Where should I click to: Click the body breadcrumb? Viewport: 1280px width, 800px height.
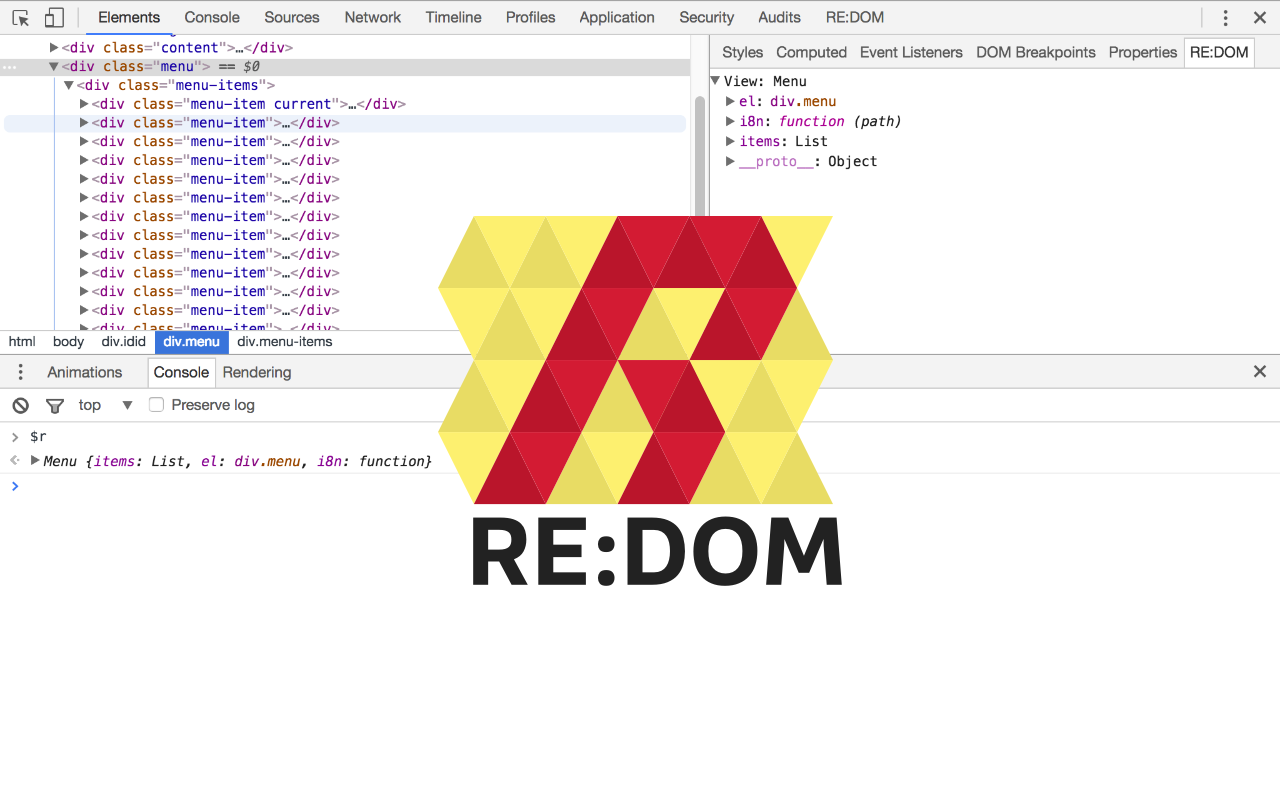pos(69,342)
